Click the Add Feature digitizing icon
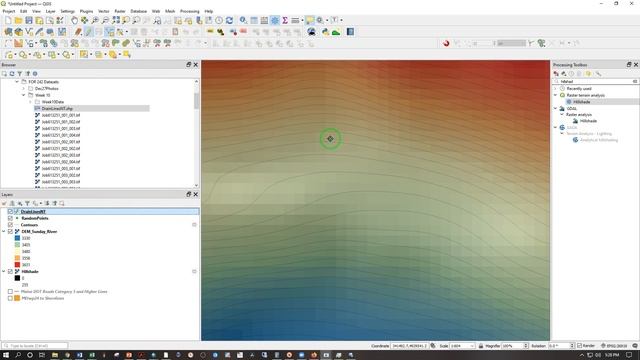The image size is (640, 360). (x=109, y=32)
